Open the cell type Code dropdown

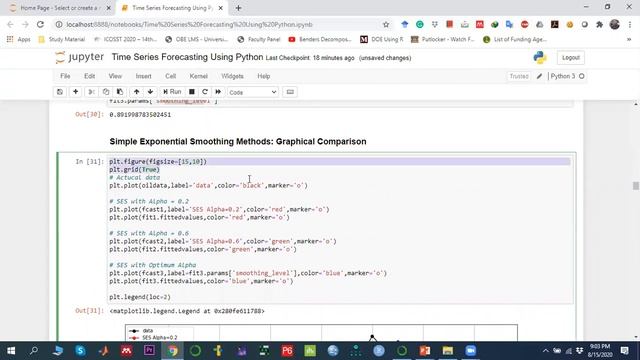click(x=253, y=92)
